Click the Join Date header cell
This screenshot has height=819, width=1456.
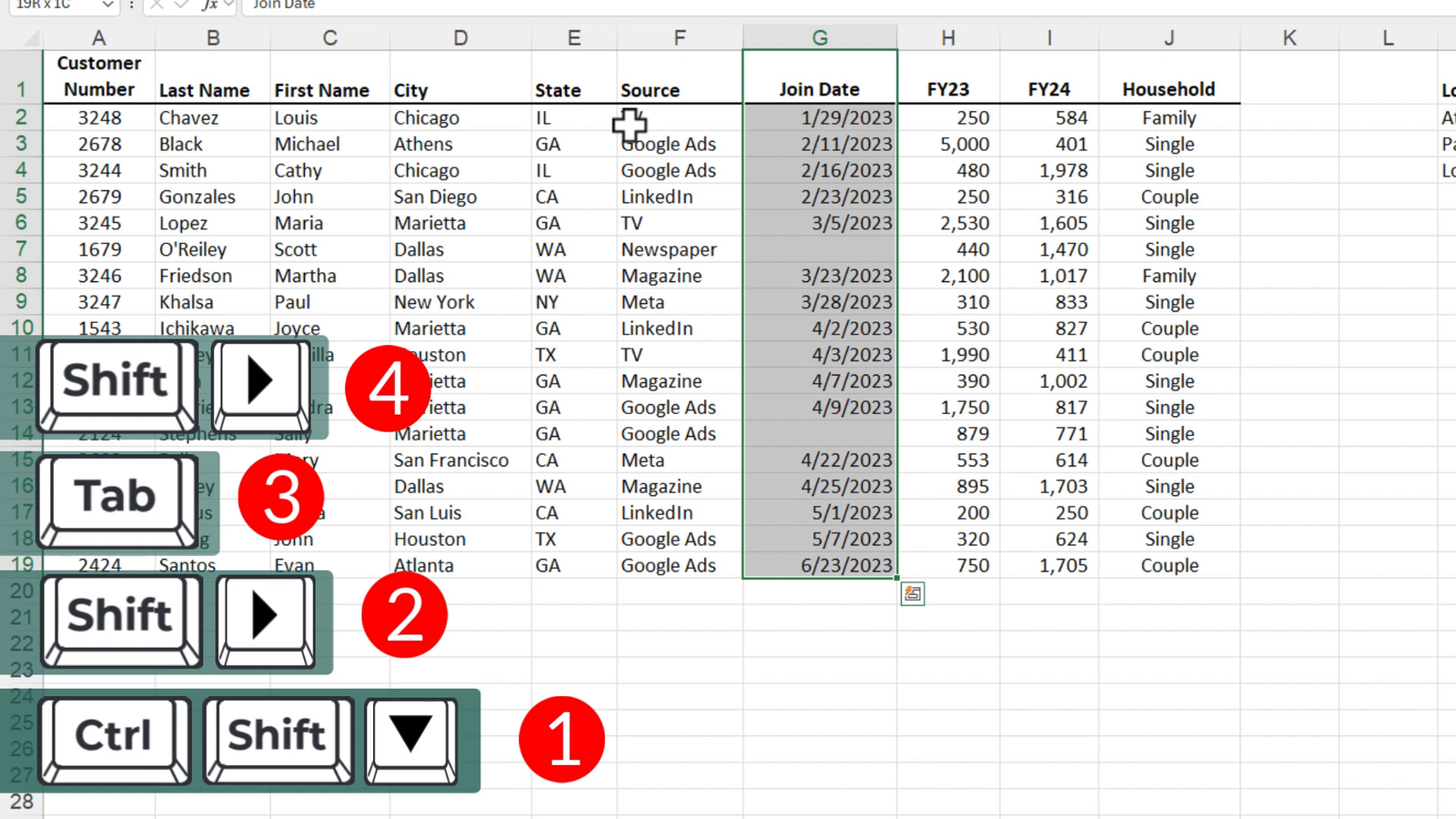(819, 89)
